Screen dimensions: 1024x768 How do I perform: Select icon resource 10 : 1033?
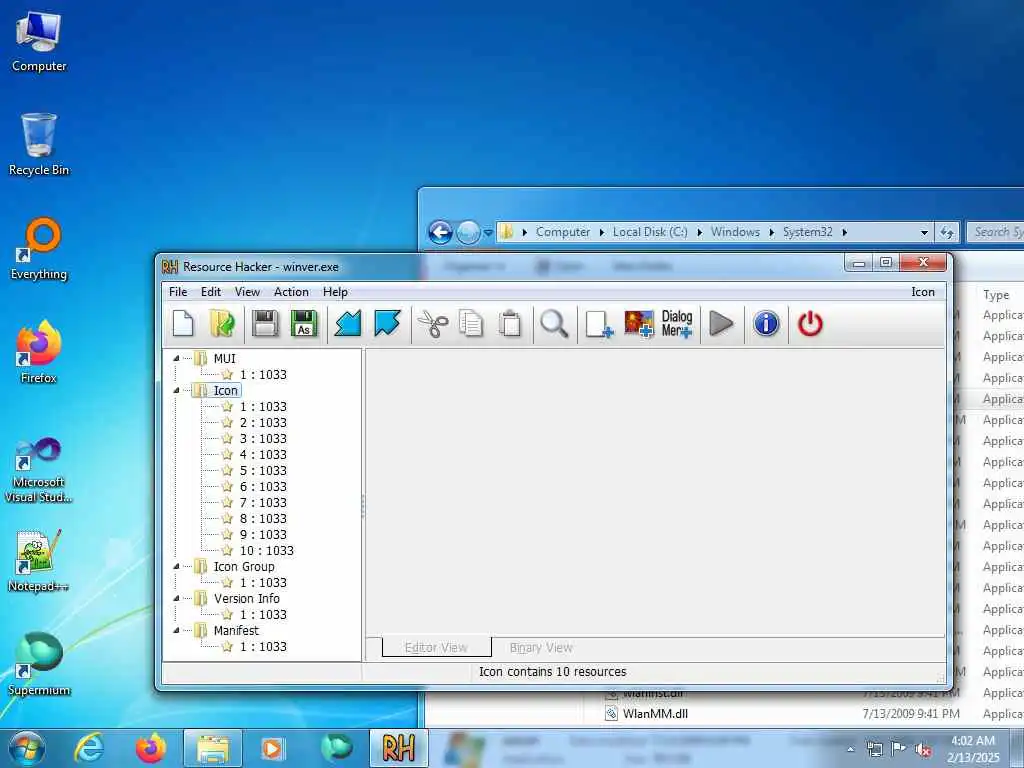pyautogui.click(x=266, y=551)
